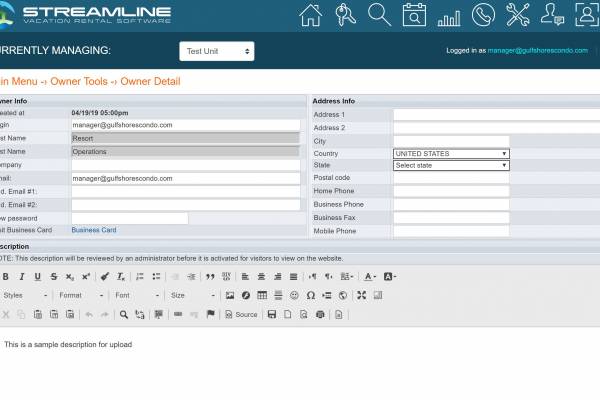The width and height of the screenshot is (600, 400).
Task: Open the Home icon in top navigation
Action: click(x=311, y=15)
